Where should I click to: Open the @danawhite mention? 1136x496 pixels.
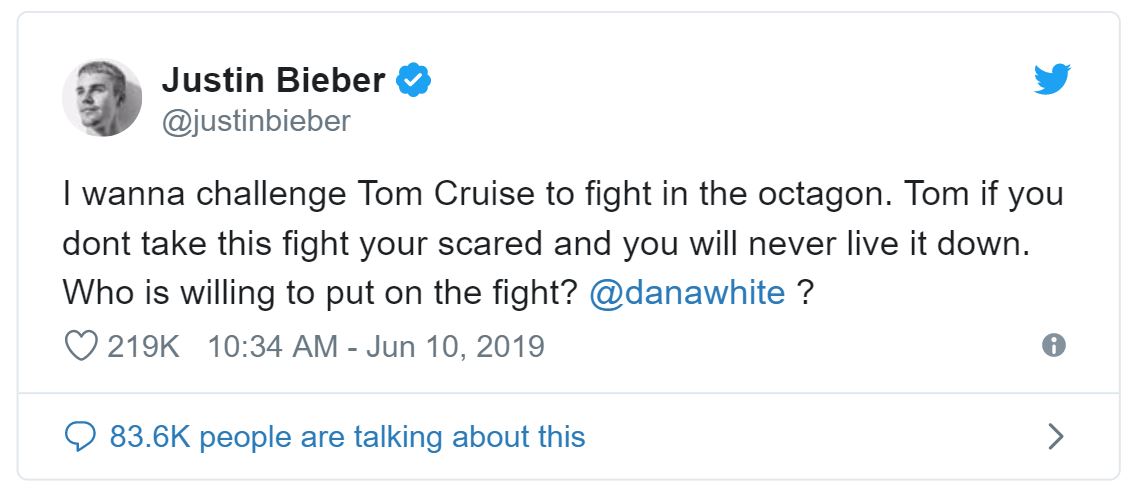(687, 293)
